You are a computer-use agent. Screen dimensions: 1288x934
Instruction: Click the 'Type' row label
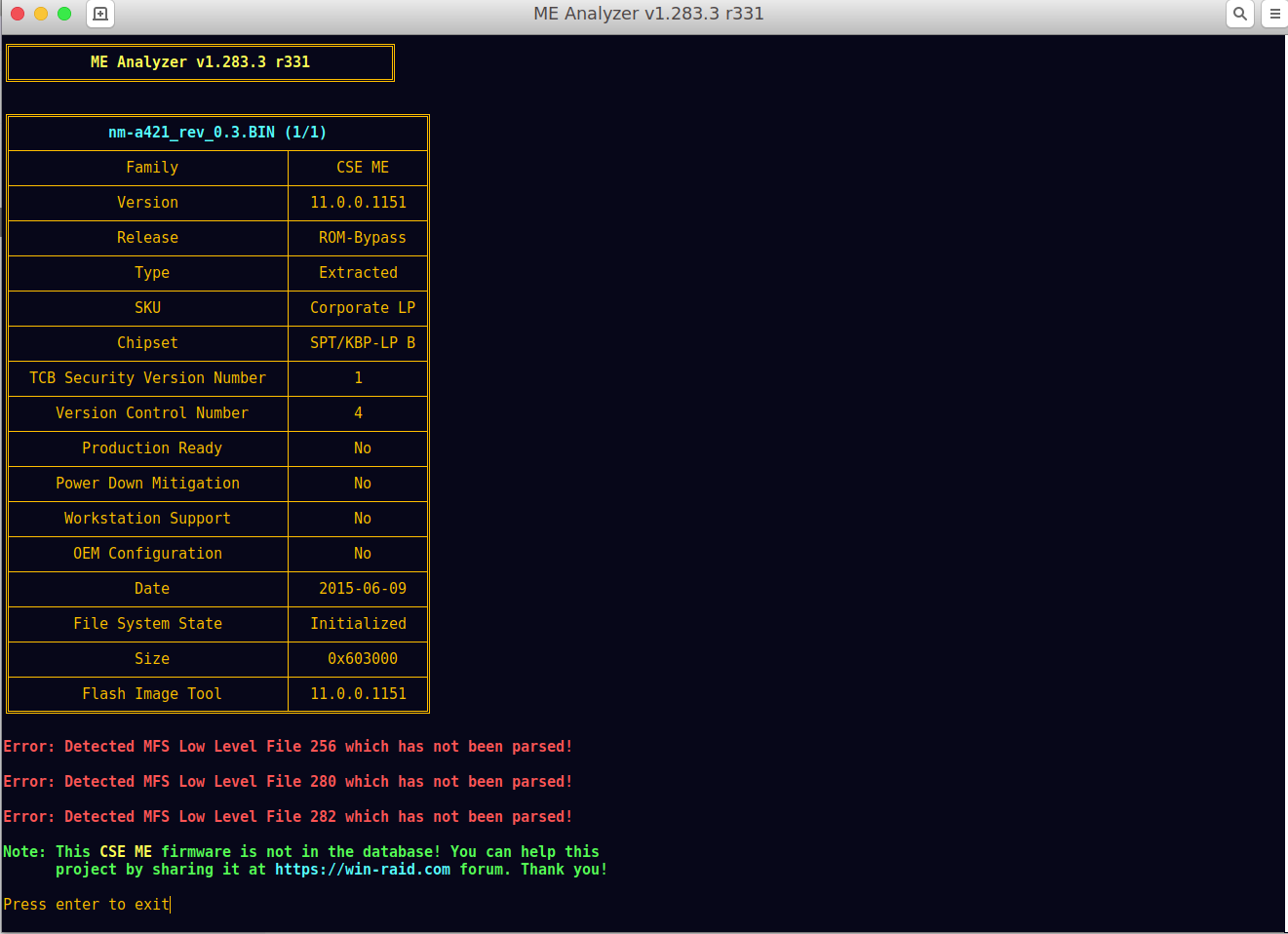152,273
